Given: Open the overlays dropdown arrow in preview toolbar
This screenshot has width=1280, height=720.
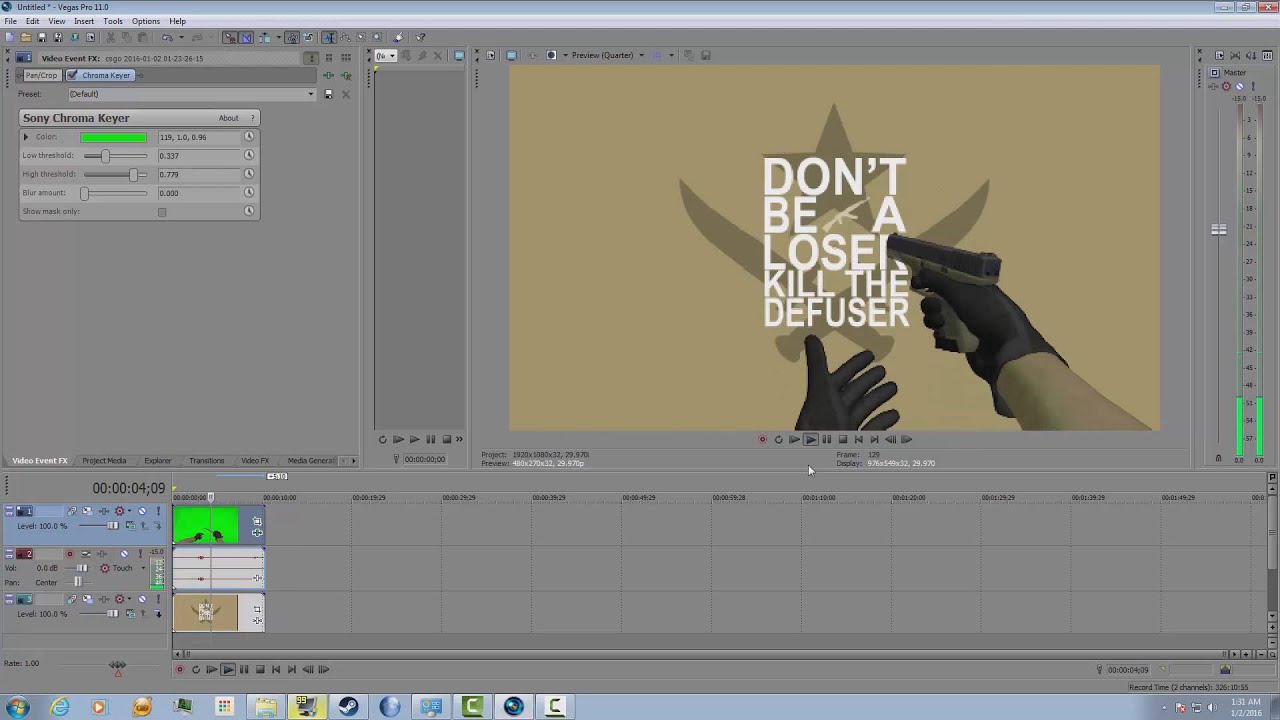Looking at the screenshot, I should [x=671, y=55].
